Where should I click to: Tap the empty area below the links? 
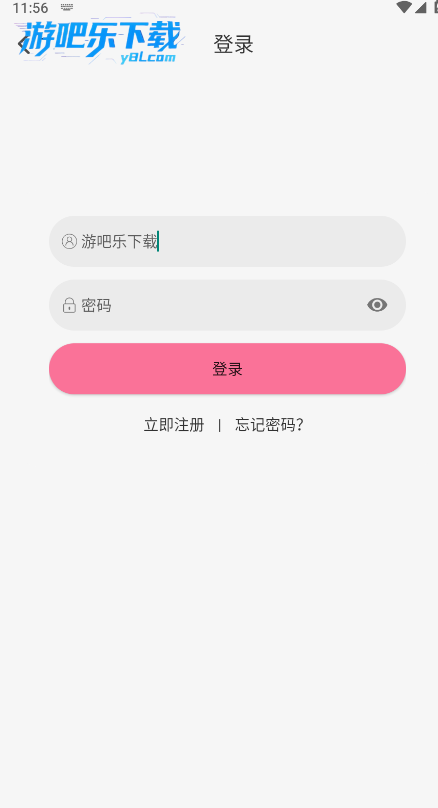point(219,618)
